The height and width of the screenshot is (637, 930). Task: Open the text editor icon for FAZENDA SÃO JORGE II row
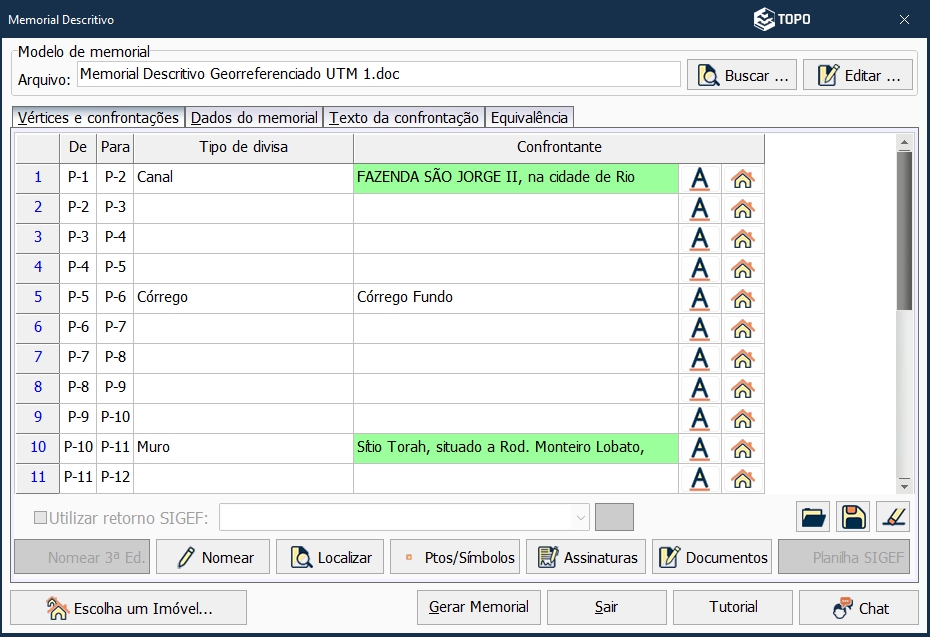click(x=700, y=178)
